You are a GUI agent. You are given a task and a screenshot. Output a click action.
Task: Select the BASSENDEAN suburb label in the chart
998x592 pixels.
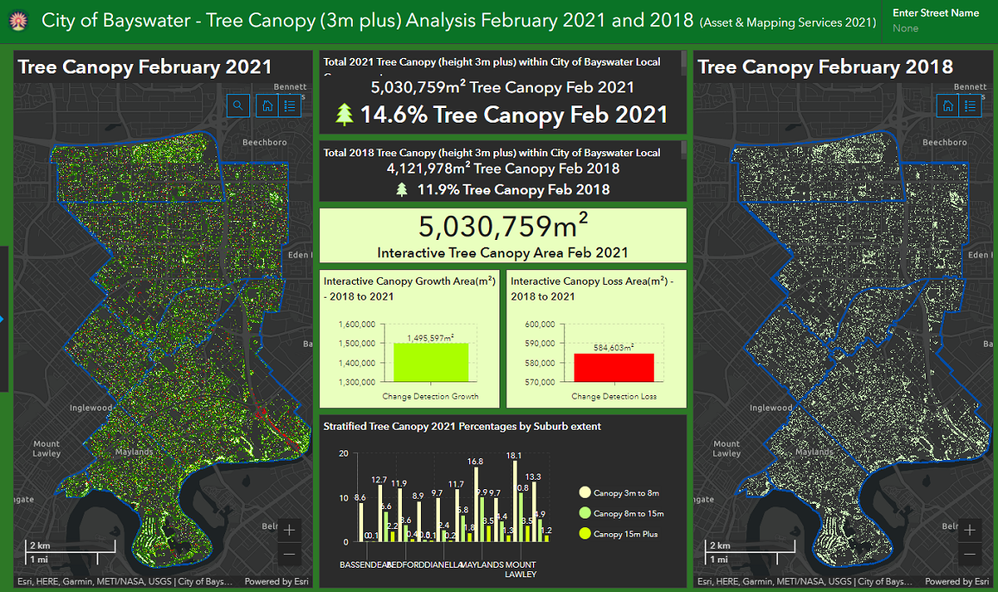point(365,562)
